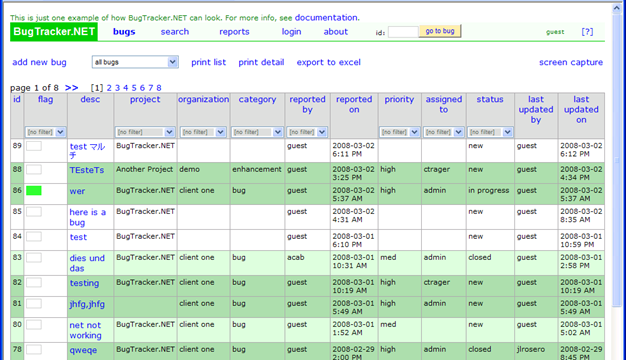
Task: Click 'Another Project' cell in bug 88
Action: pos(145,169)
